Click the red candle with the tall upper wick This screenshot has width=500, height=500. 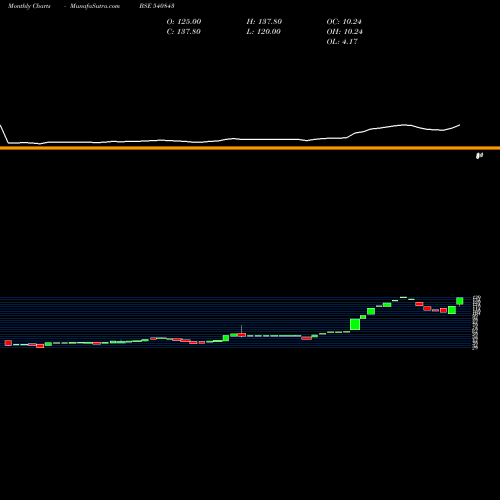tap(242, 335)
